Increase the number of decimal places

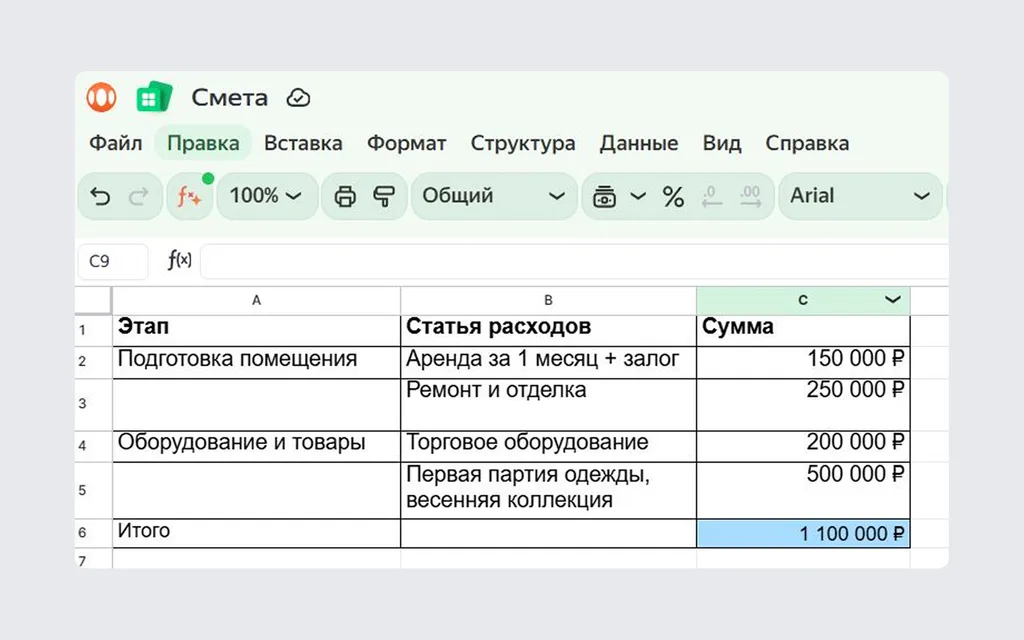pos(750,196)
